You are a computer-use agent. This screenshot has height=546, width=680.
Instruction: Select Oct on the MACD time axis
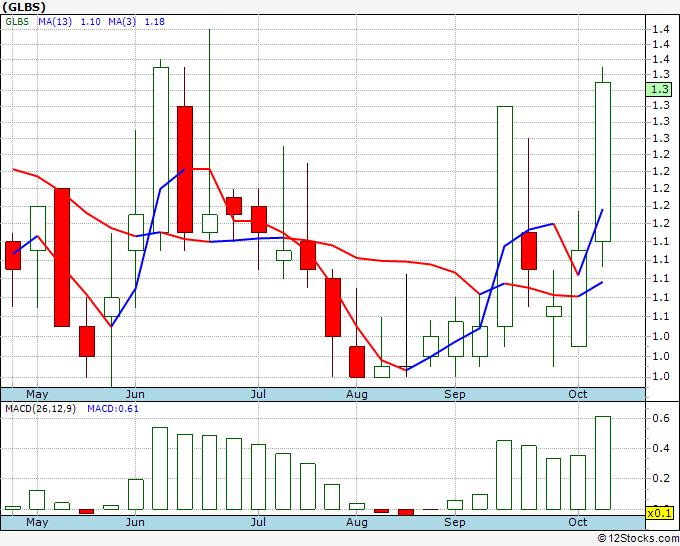[x=578, y=522]
